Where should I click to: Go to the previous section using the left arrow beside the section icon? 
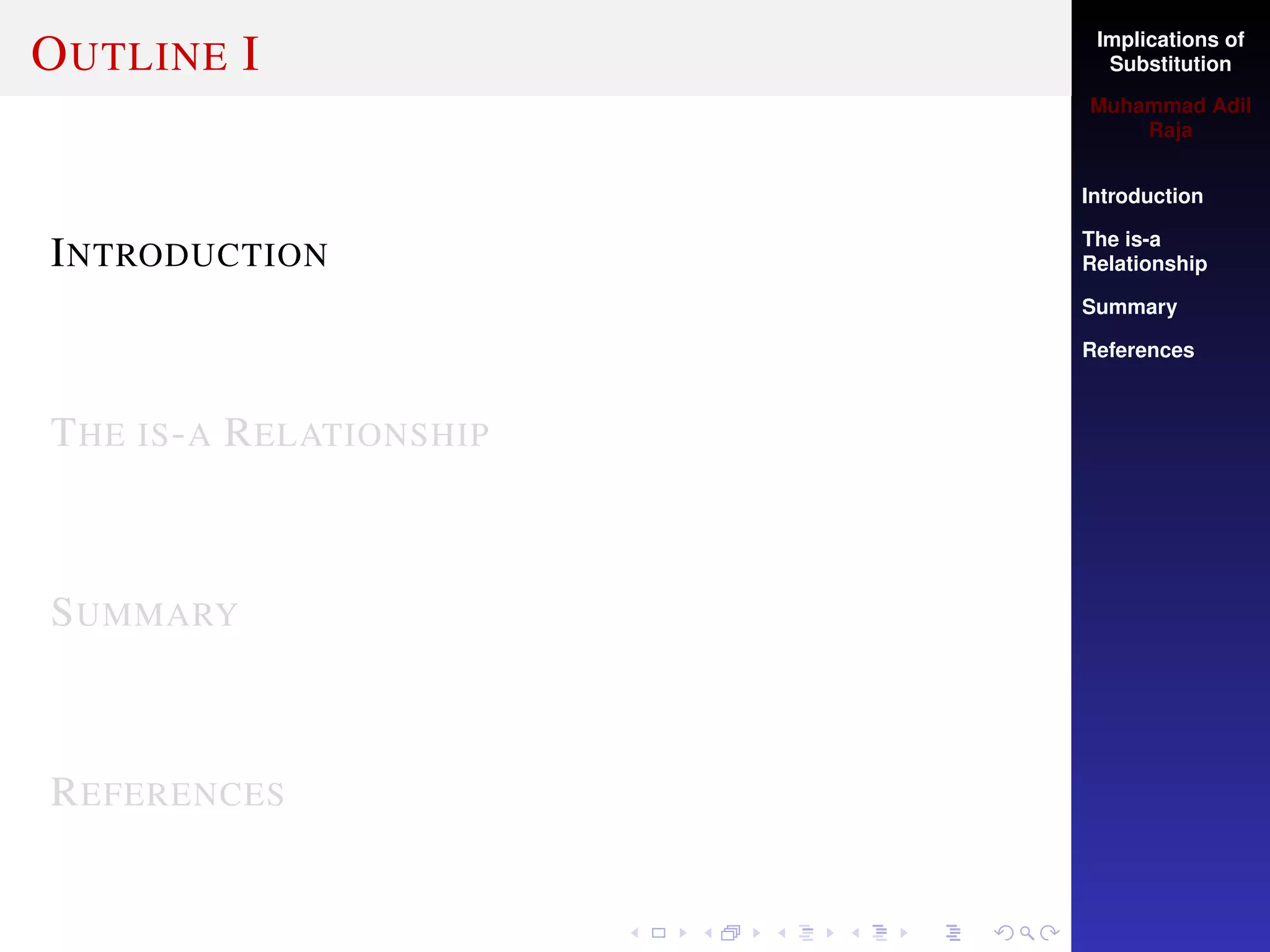[855, 933]
